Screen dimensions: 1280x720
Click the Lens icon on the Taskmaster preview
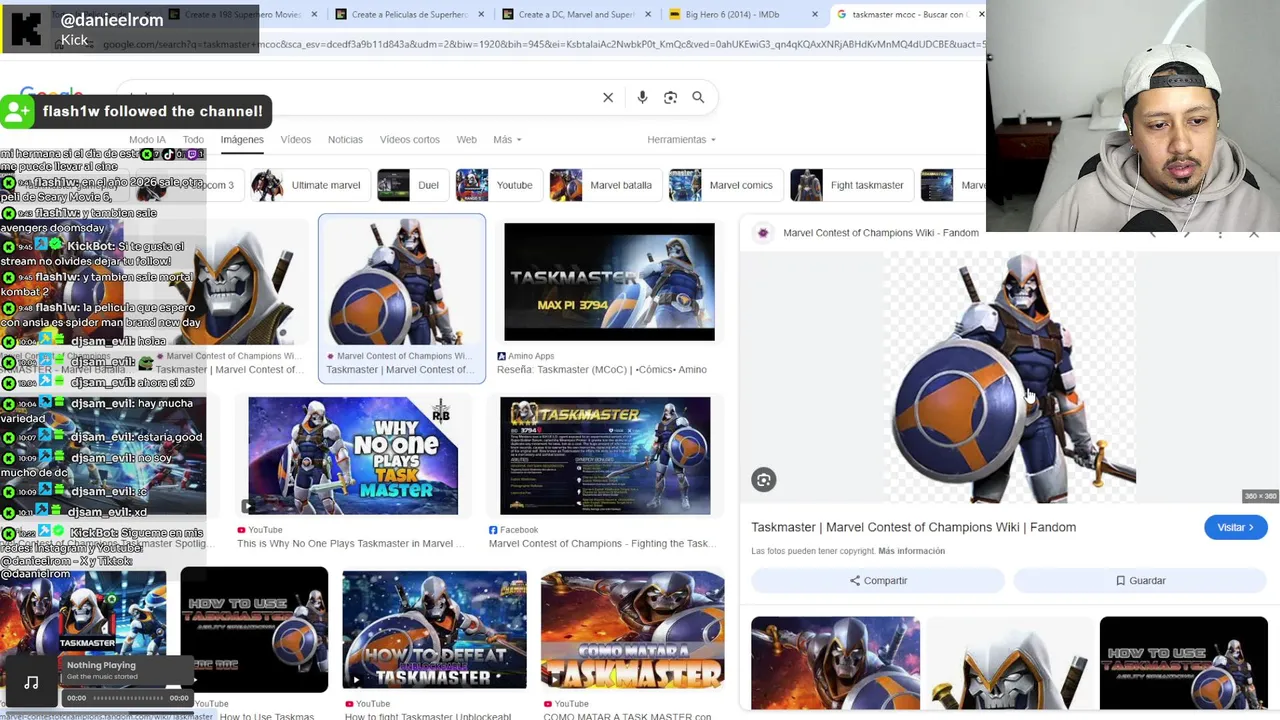click(763, 480)
